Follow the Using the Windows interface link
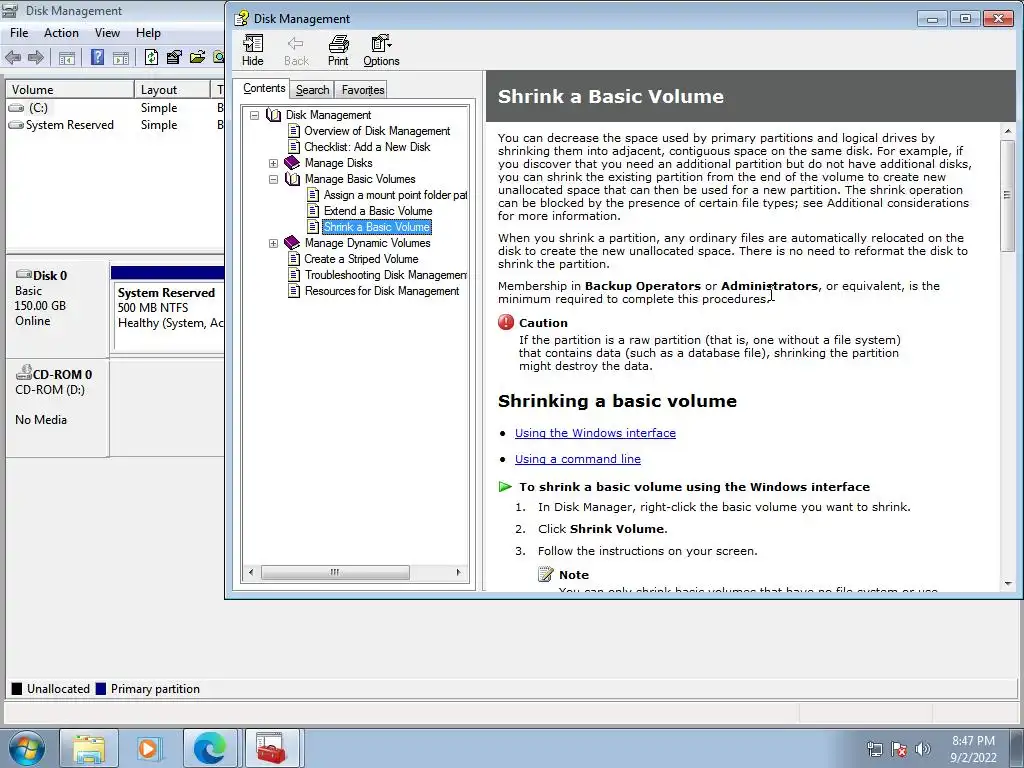The height and width of the screenshot is (768, 1024). click(x=595, y=433)
